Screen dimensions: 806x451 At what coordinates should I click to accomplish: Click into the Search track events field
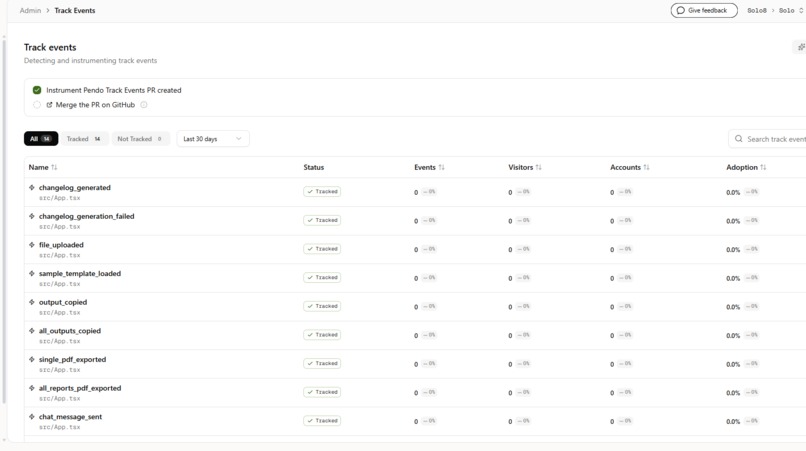coord(767,139)
